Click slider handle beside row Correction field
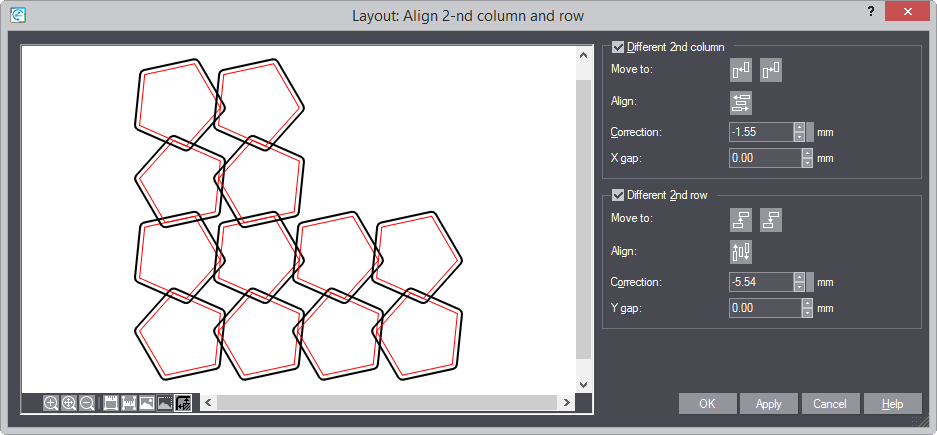 tap(810, 281)
